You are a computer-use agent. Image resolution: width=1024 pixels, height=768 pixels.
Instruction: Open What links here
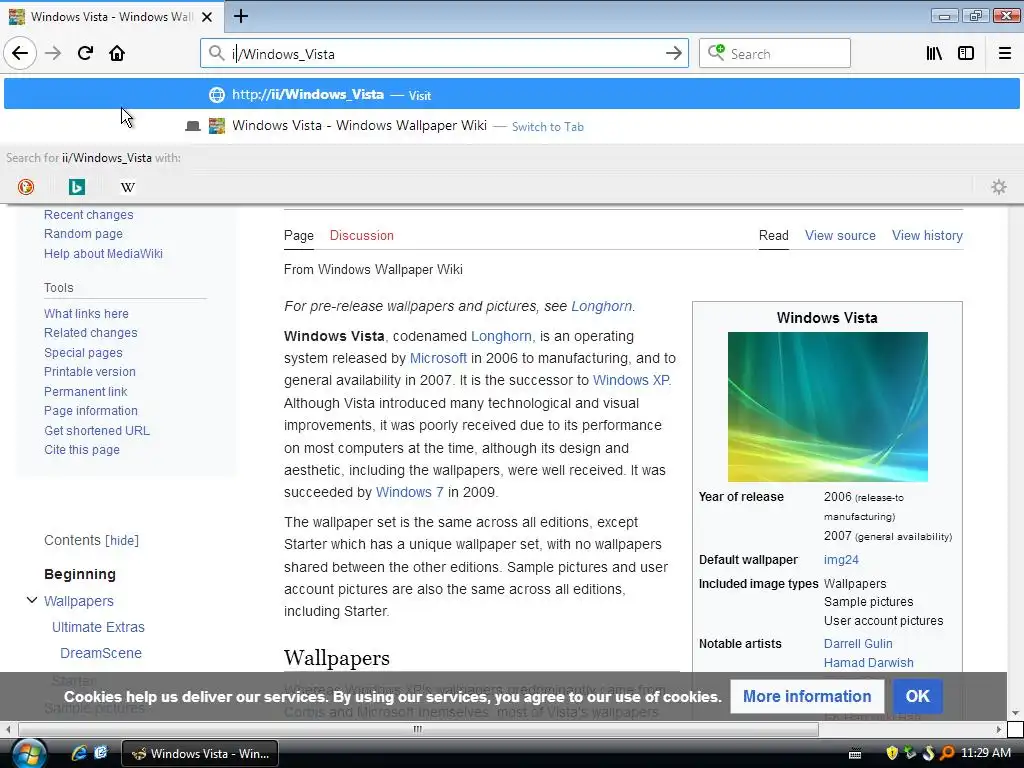click(x=86, y=314)
